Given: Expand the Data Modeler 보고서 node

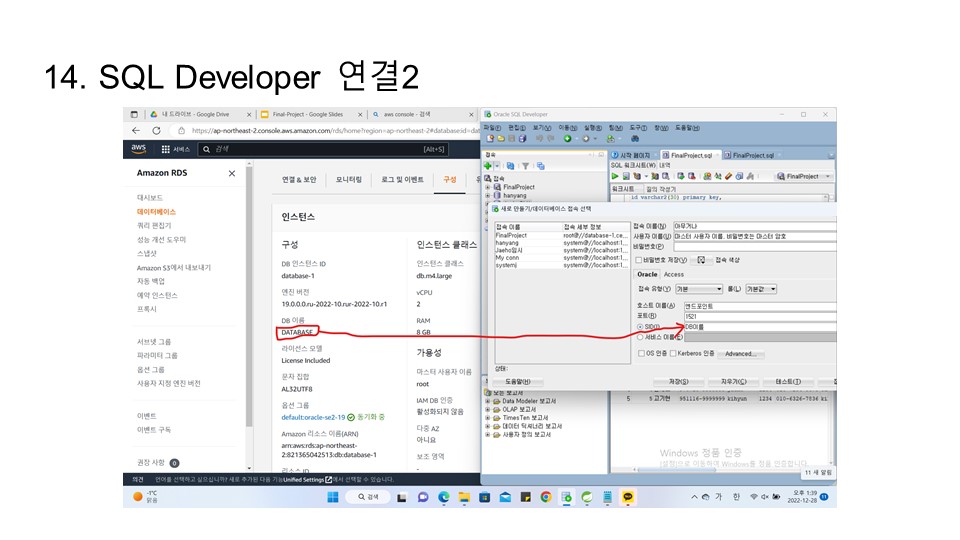Looking at the screenshot, I should pos(488,402).
